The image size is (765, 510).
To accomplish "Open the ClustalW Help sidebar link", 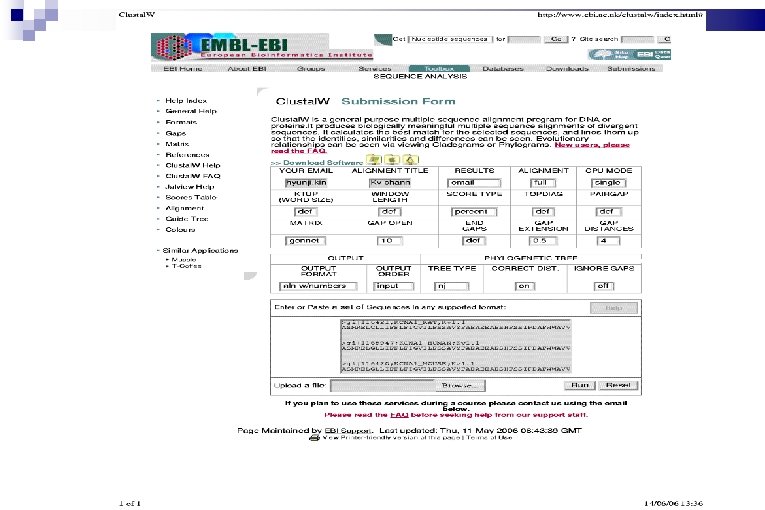I will click(193, 165).
